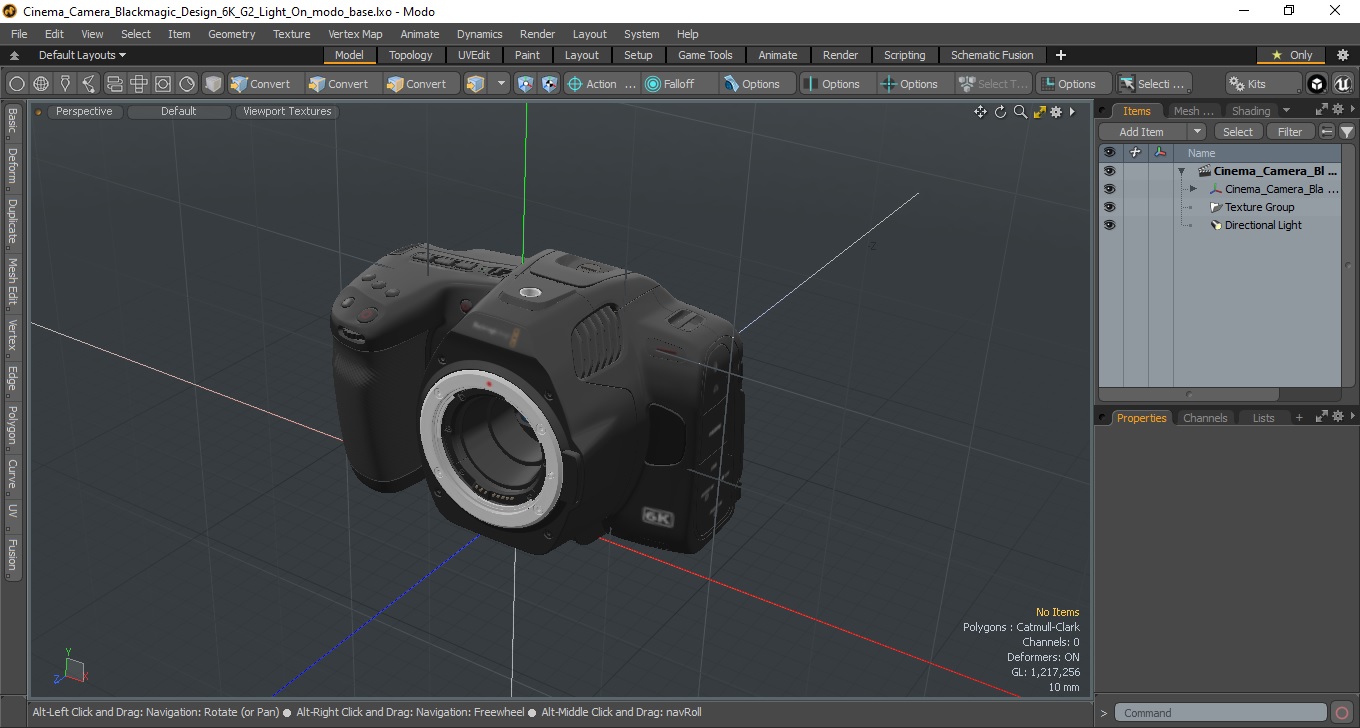The width and height of the screenshot is (1360, 728).
Task: Click the sphere primitive icon in toolbar
Action: [x=16, y=84]
